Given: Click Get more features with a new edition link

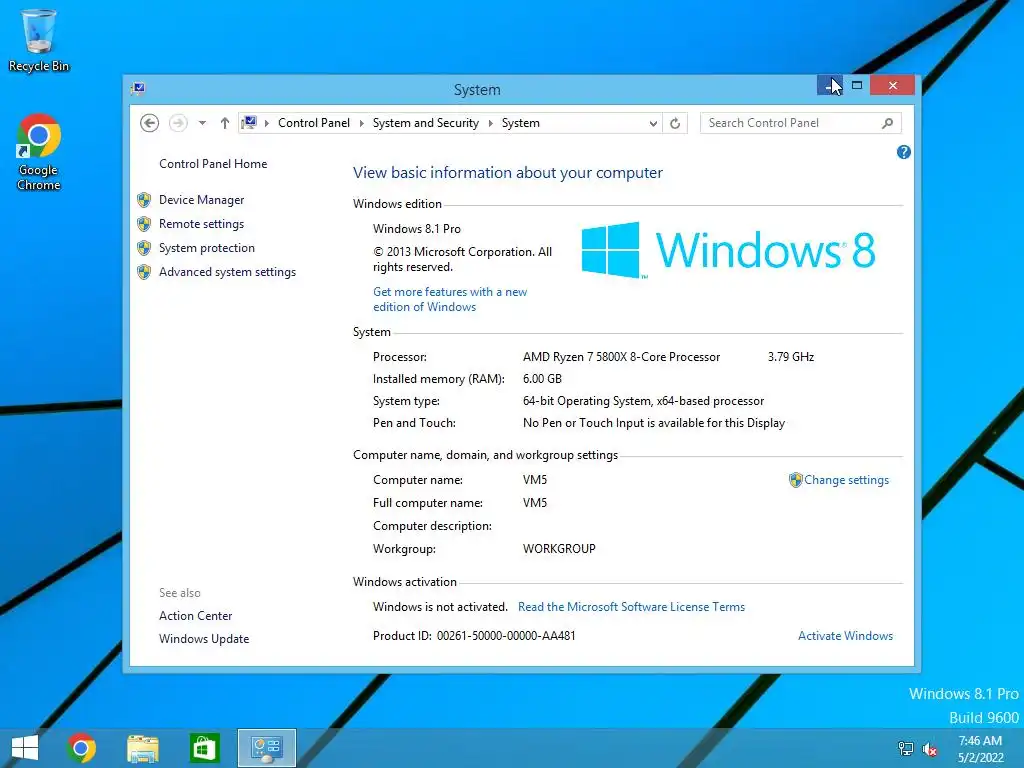Looking at the screenshot, I should [450, 299].
